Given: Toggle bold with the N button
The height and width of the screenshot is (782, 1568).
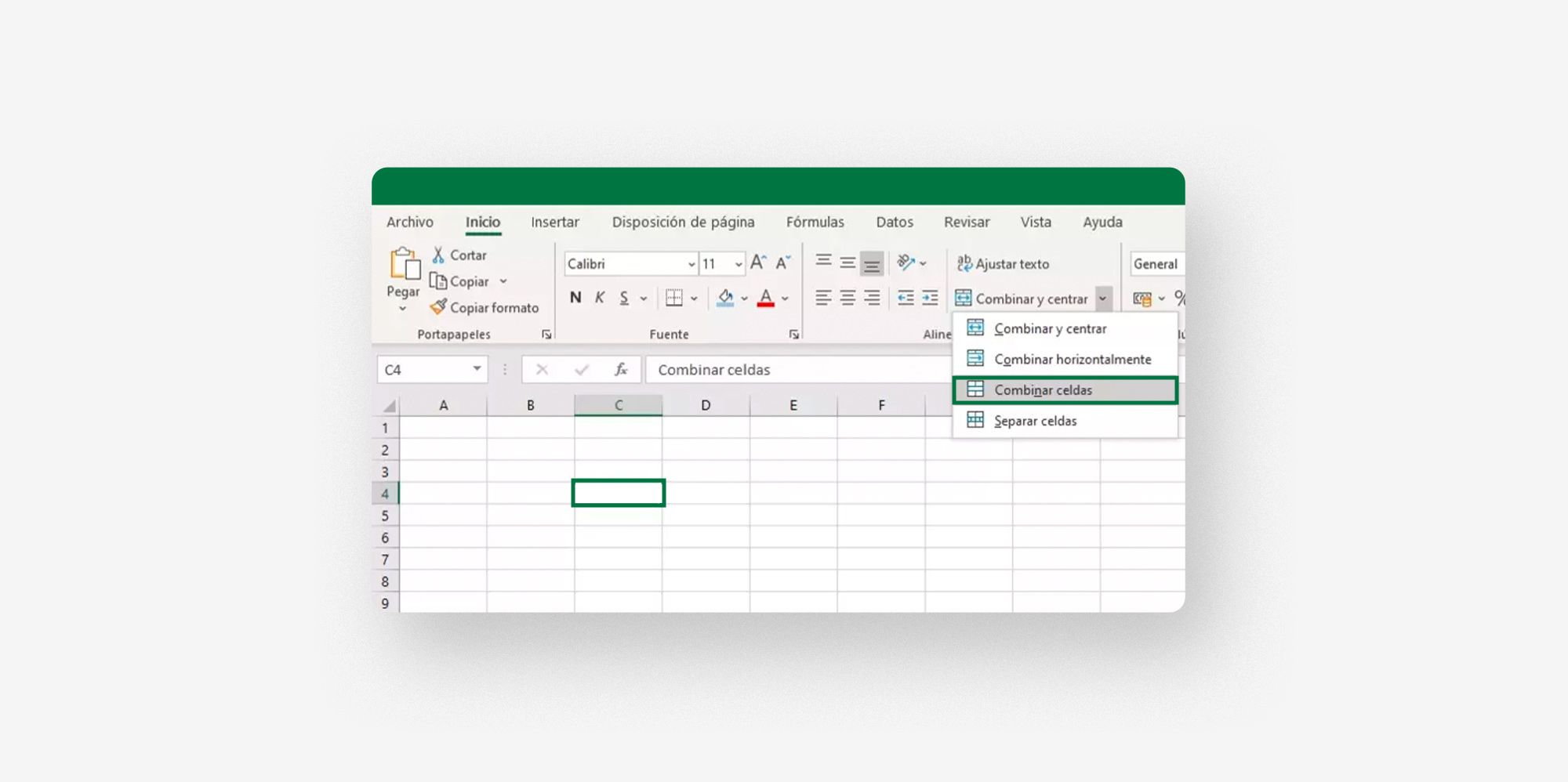Looking at the screenshot, I should click(x=575, y=298).
